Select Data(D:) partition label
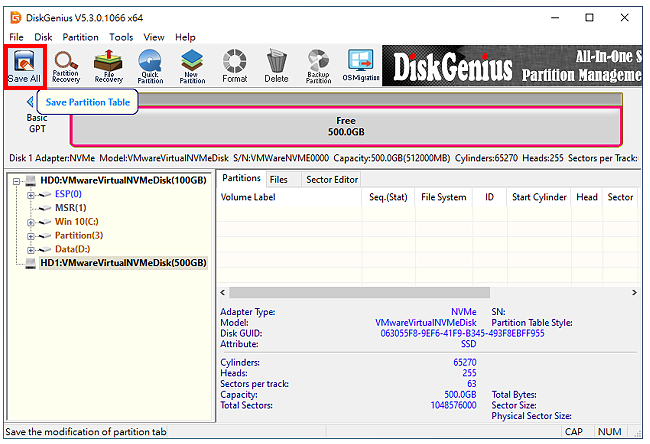 (73, 249)
